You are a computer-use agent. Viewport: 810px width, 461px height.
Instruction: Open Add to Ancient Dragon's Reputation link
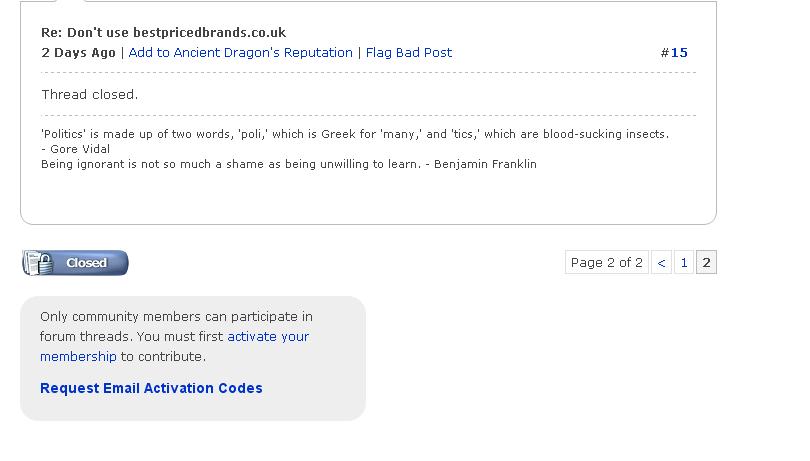[x=240, y=53]
